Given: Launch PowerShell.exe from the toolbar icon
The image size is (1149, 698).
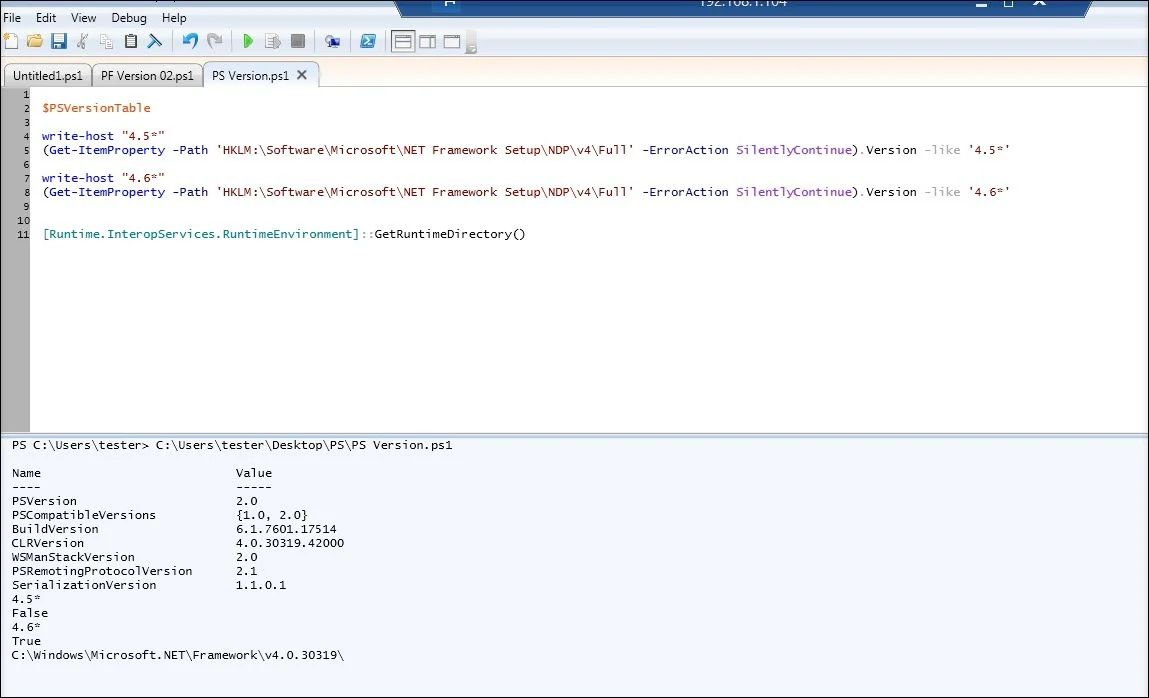Looking at the screenshot, I should click(x=368, y=41).
